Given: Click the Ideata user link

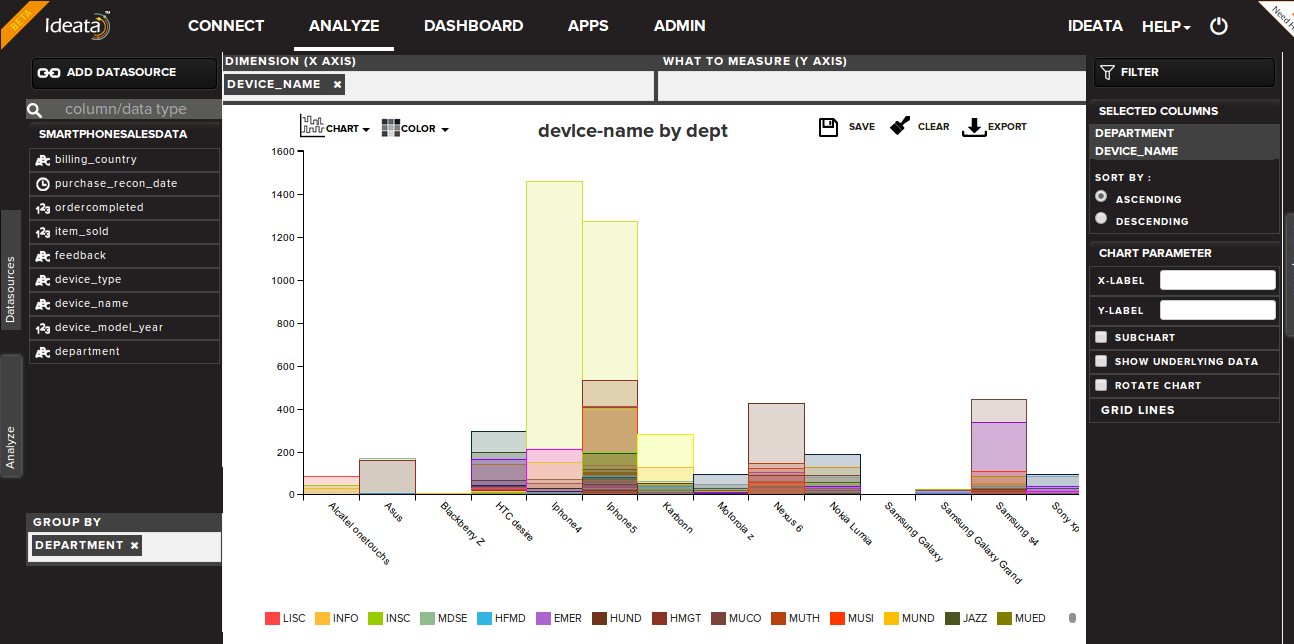Looking at the screenshot, I should pyautogui.click(x=1095, y=26).
